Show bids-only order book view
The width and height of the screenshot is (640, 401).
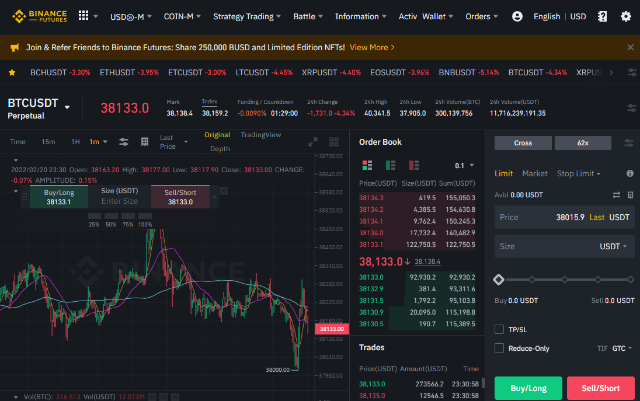click(390, 165)
